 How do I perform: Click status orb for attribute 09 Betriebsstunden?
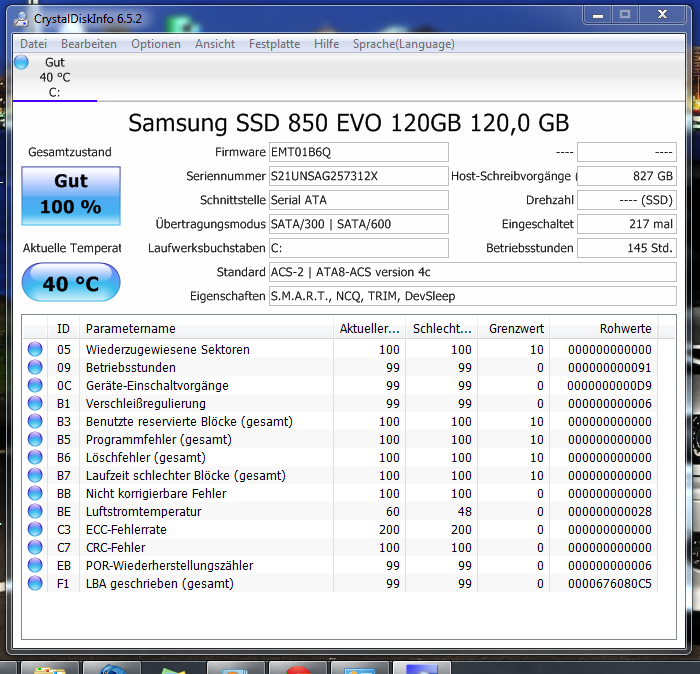tap(35, 367)
